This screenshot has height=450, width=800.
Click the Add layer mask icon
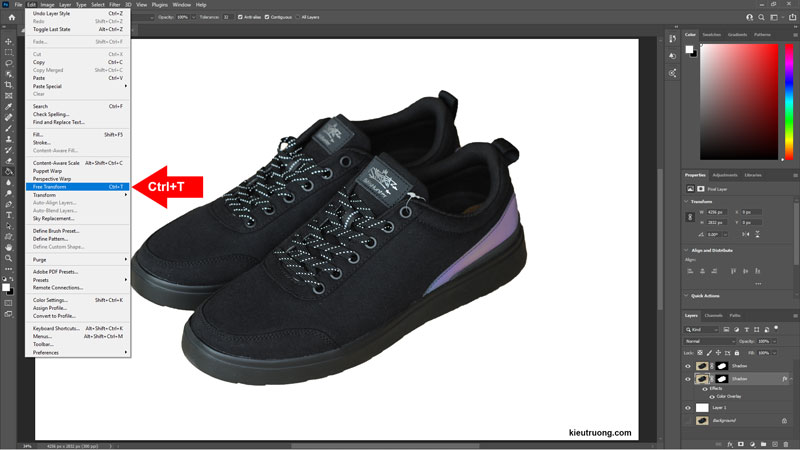click(x=741, y=444)
